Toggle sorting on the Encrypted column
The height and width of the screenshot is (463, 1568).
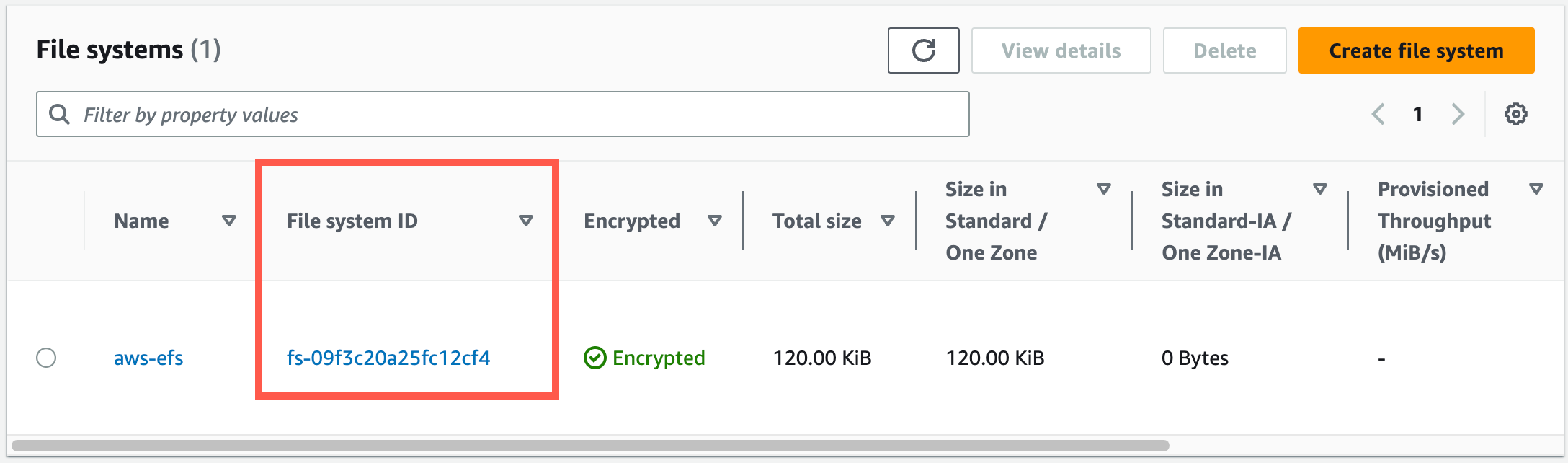[715, 221]
